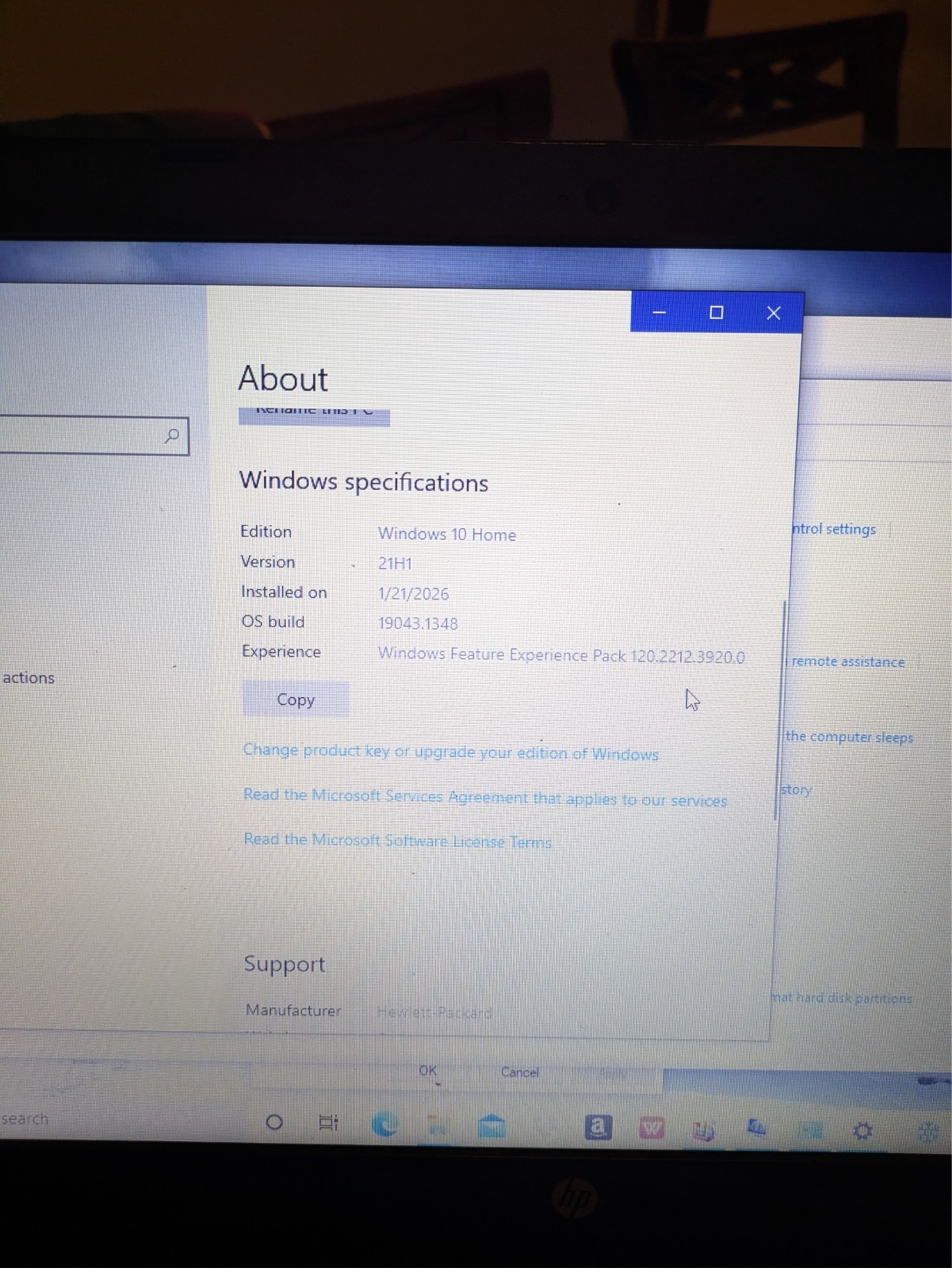The image size is (952, 1268).
Task: Click the Support heading
Action: (x=284, y=963)
